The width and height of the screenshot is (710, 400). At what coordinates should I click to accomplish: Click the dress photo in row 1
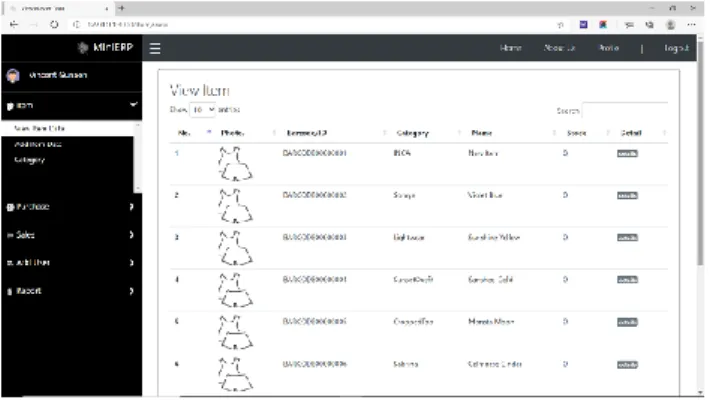[x=235, y=164]
